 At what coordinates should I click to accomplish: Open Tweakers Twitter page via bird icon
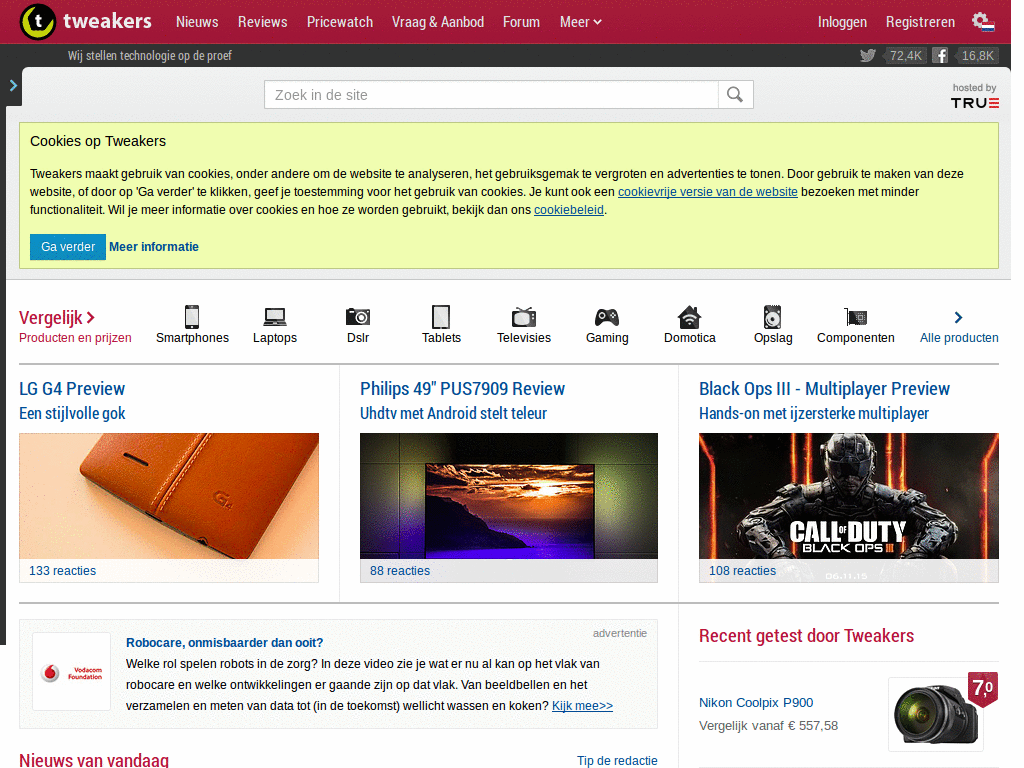(868, 56)
